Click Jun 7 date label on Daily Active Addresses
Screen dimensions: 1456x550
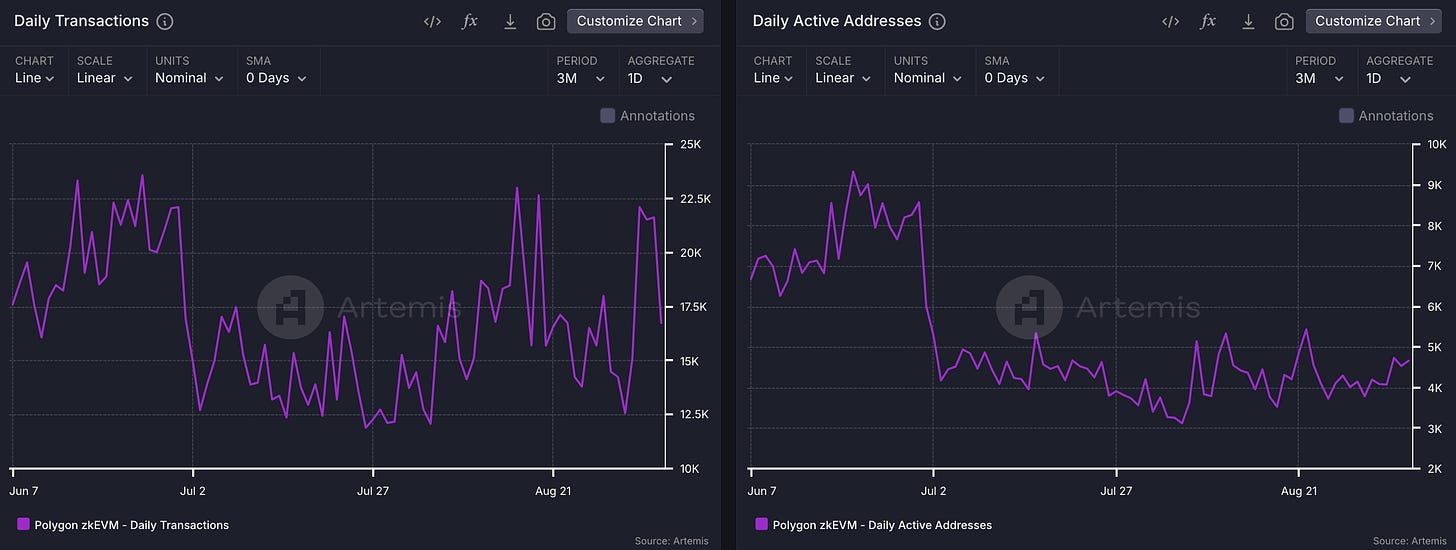pos(762,491)
